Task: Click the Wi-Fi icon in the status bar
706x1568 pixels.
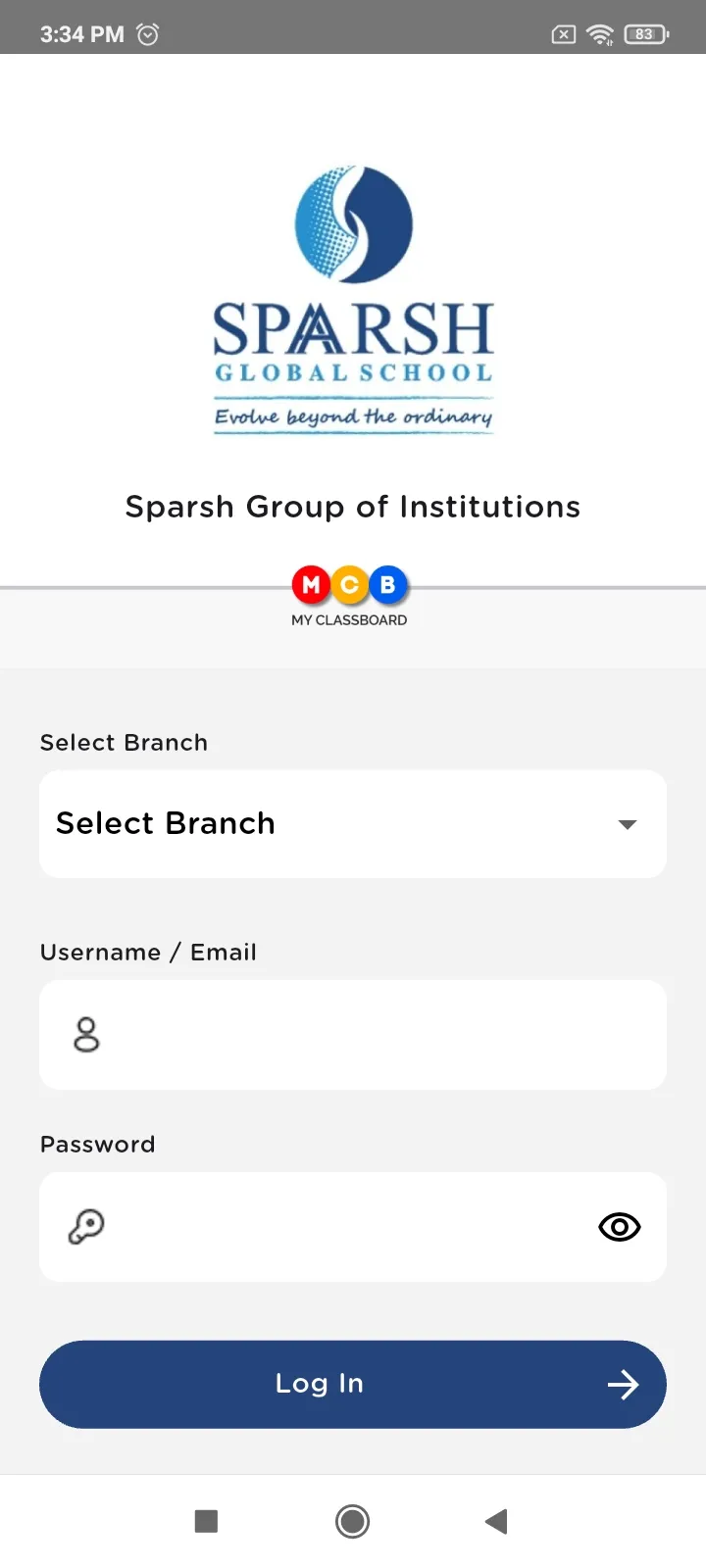Action: click(x=599, y=34)
